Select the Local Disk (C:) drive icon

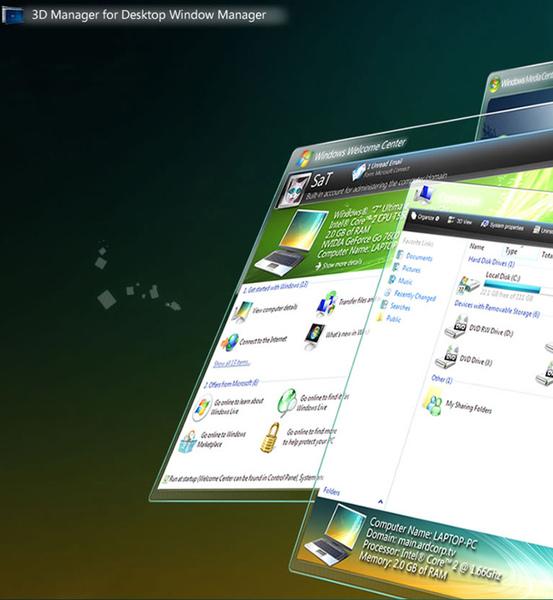click(x=469, y=284)
